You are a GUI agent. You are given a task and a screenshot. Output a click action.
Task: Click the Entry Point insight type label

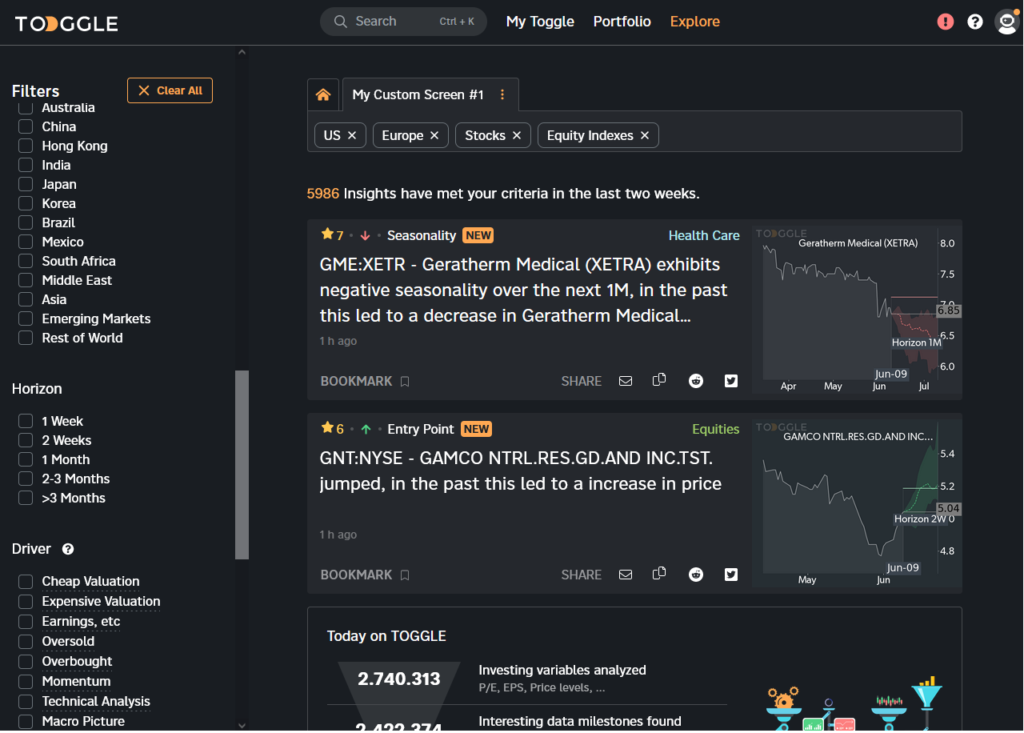pyautogui.click(x=420, y=429)
